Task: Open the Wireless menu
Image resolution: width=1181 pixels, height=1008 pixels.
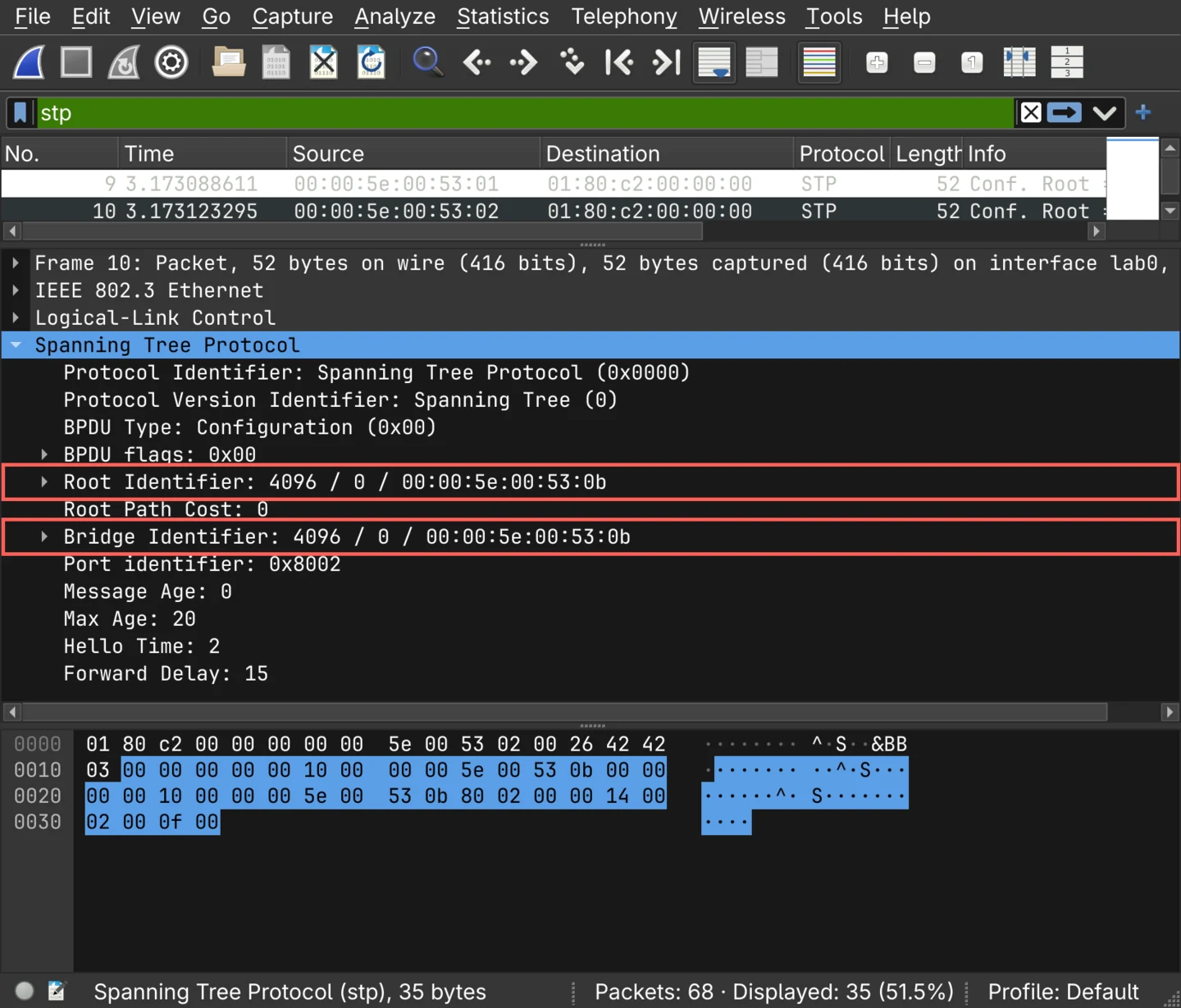Action: click(741, 16)
